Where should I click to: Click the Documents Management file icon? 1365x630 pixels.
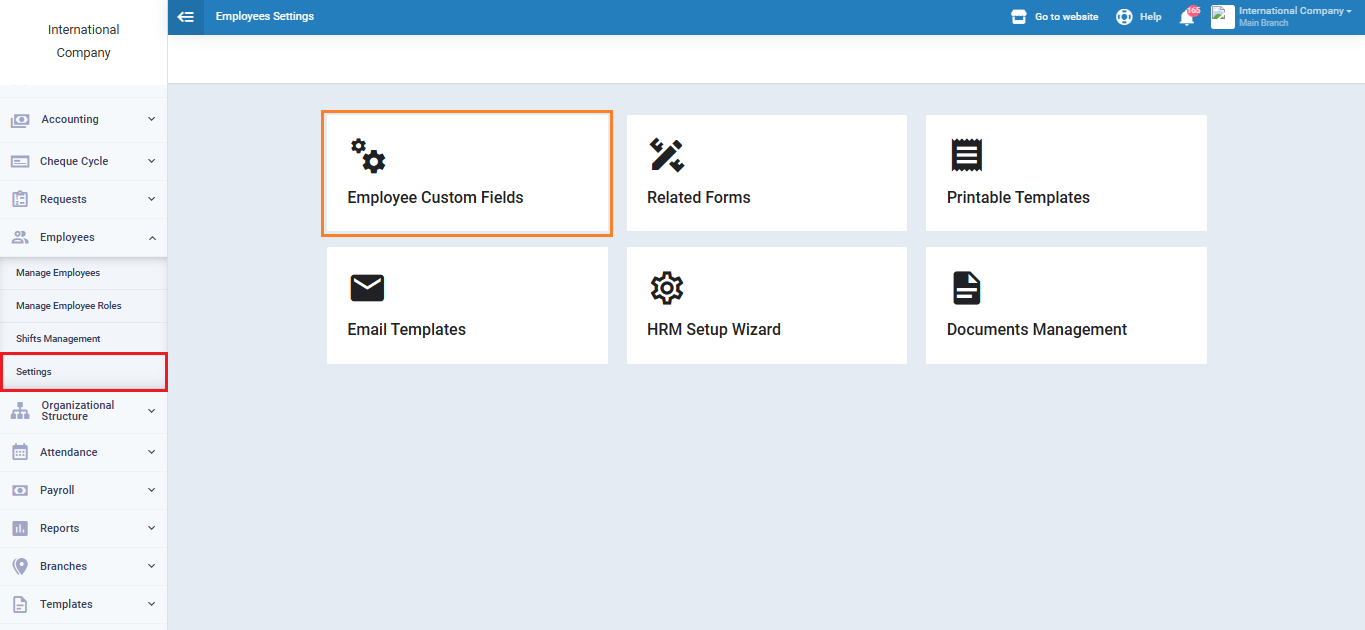[x=966, y=288]
